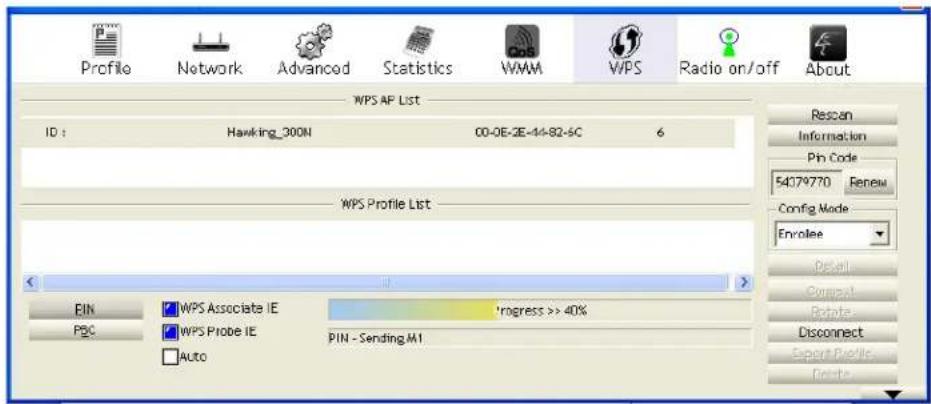Open the About icon

(x=828, y=50)
